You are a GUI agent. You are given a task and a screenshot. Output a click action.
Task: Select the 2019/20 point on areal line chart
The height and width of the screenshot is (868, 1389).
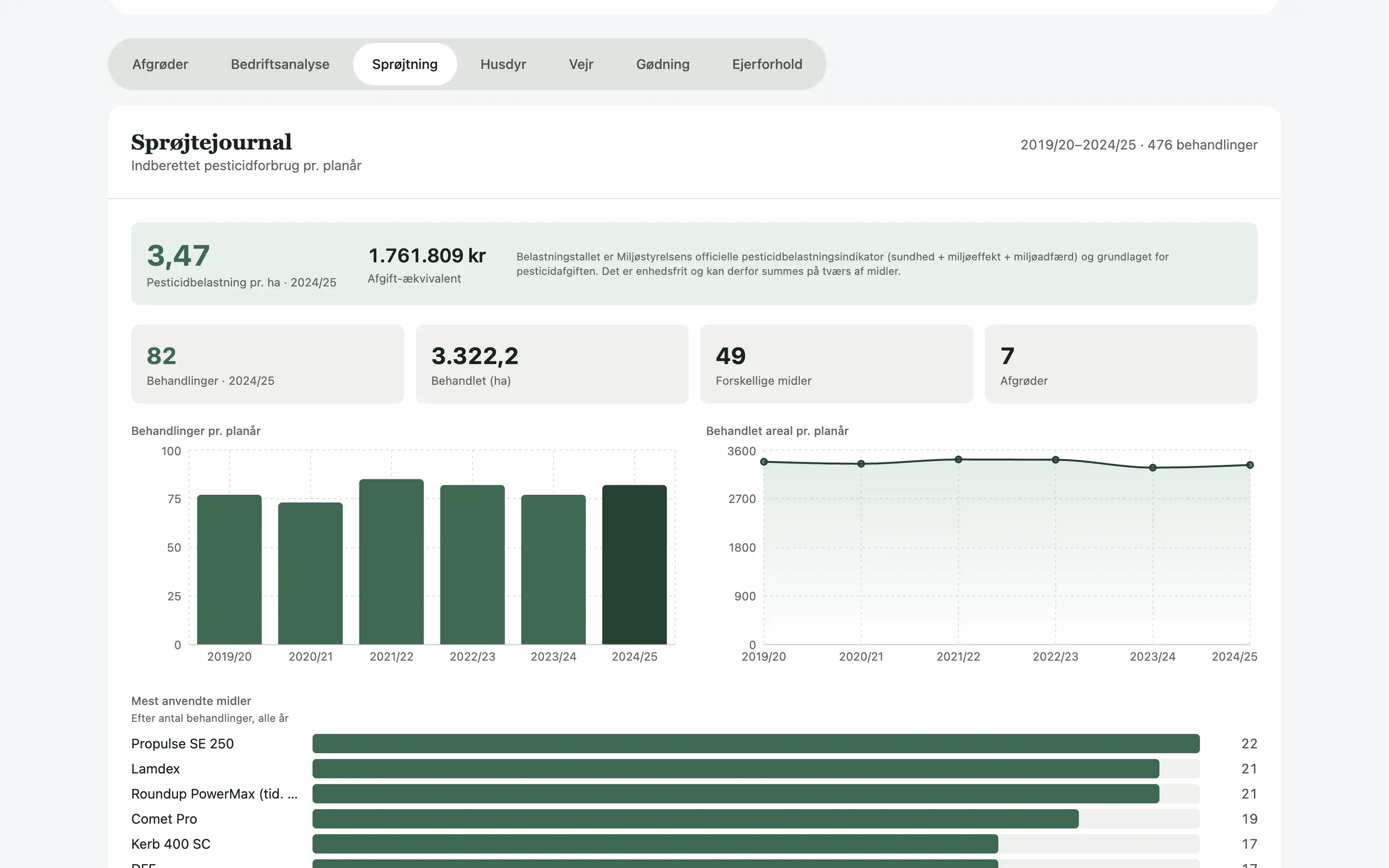pyautogui.click(x=764, y=461)
